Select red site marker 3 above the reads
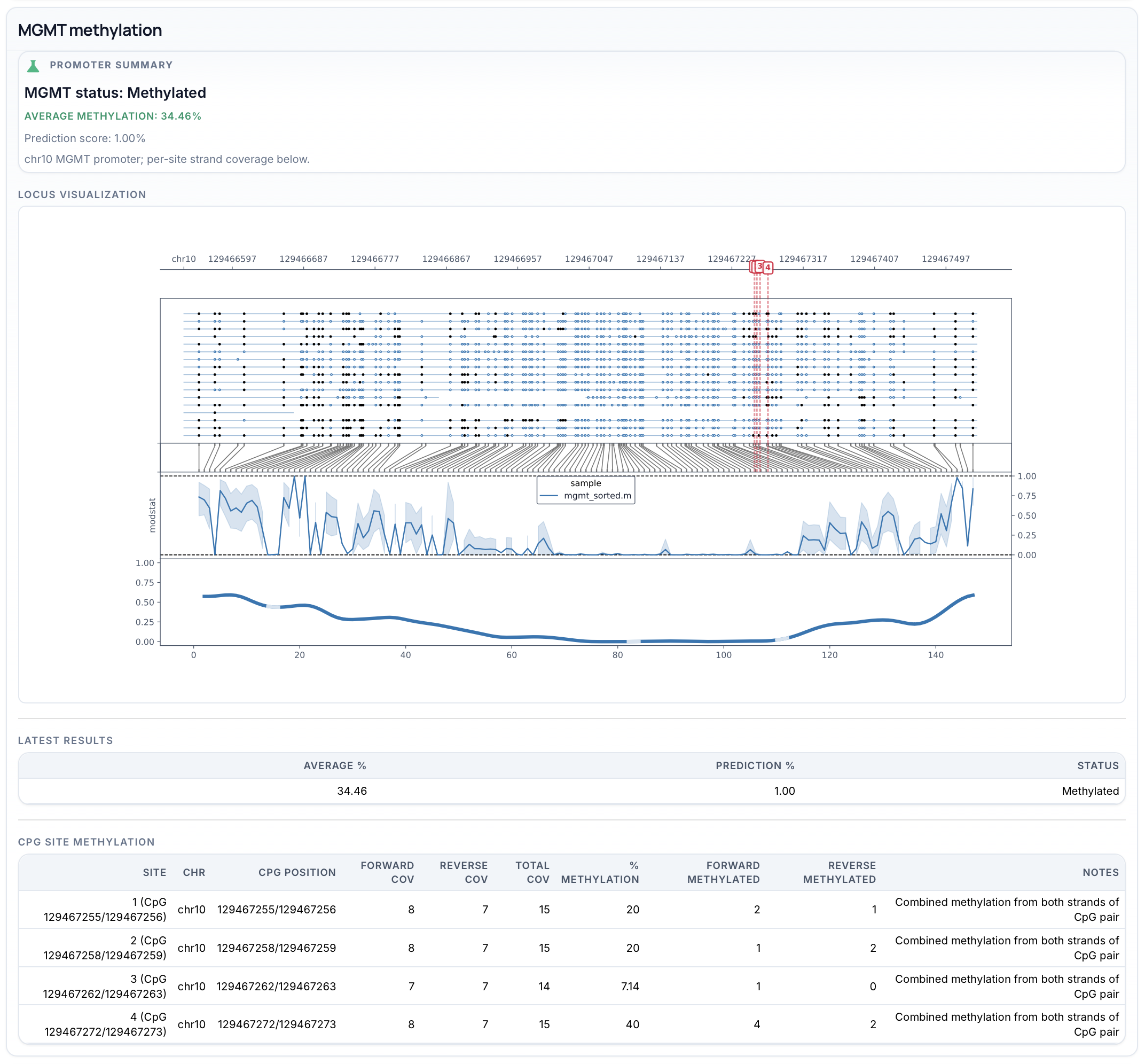This screenshot has width=1145, height=1064. (759, 267)
